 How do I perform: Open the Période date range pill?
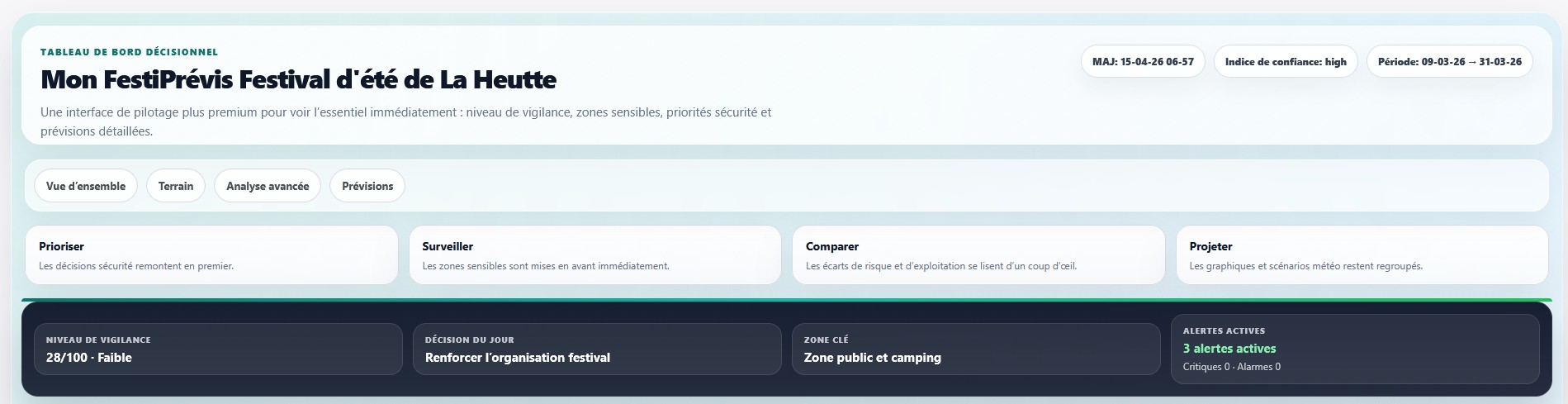[1449, 62]
